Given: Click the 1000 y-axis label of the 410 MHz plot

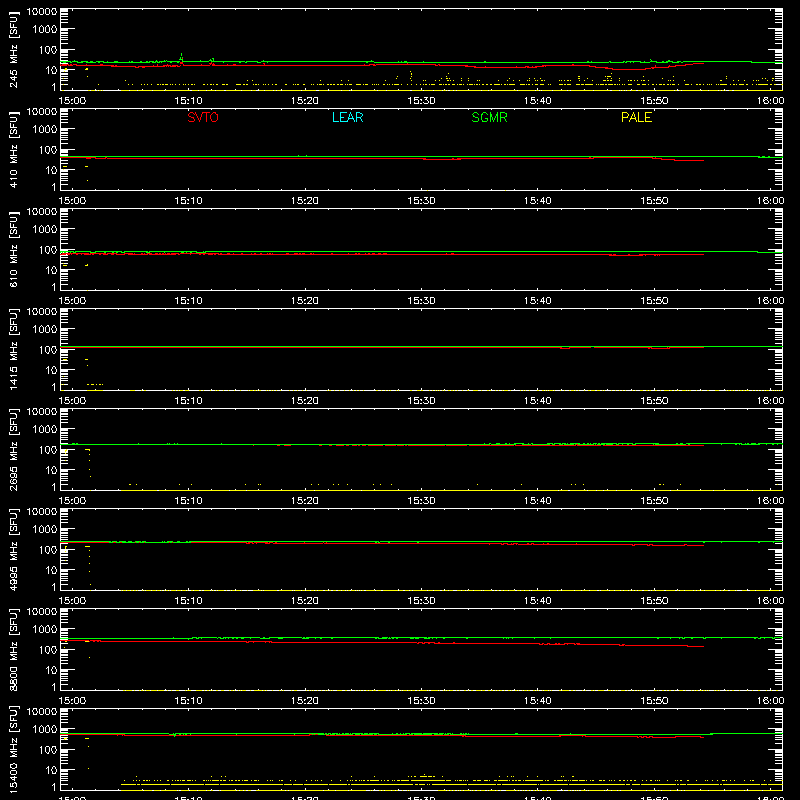Looking at the screenshot, I should pyautogui.click(x=45, y=130).
